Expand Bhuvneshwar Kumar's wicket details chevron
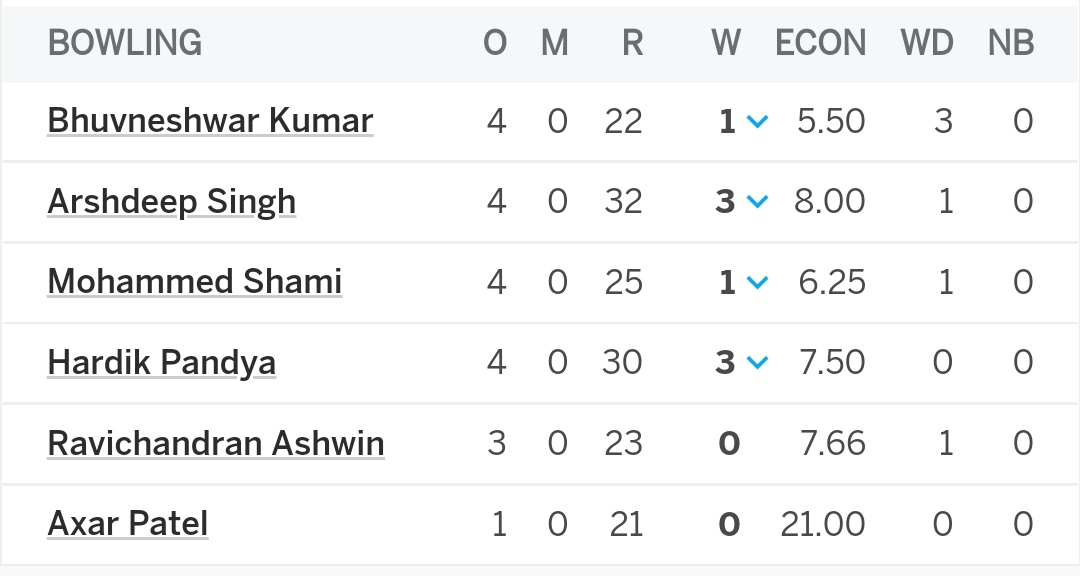The height and width of the screenshot is (576, 1080). click(757, 122)
